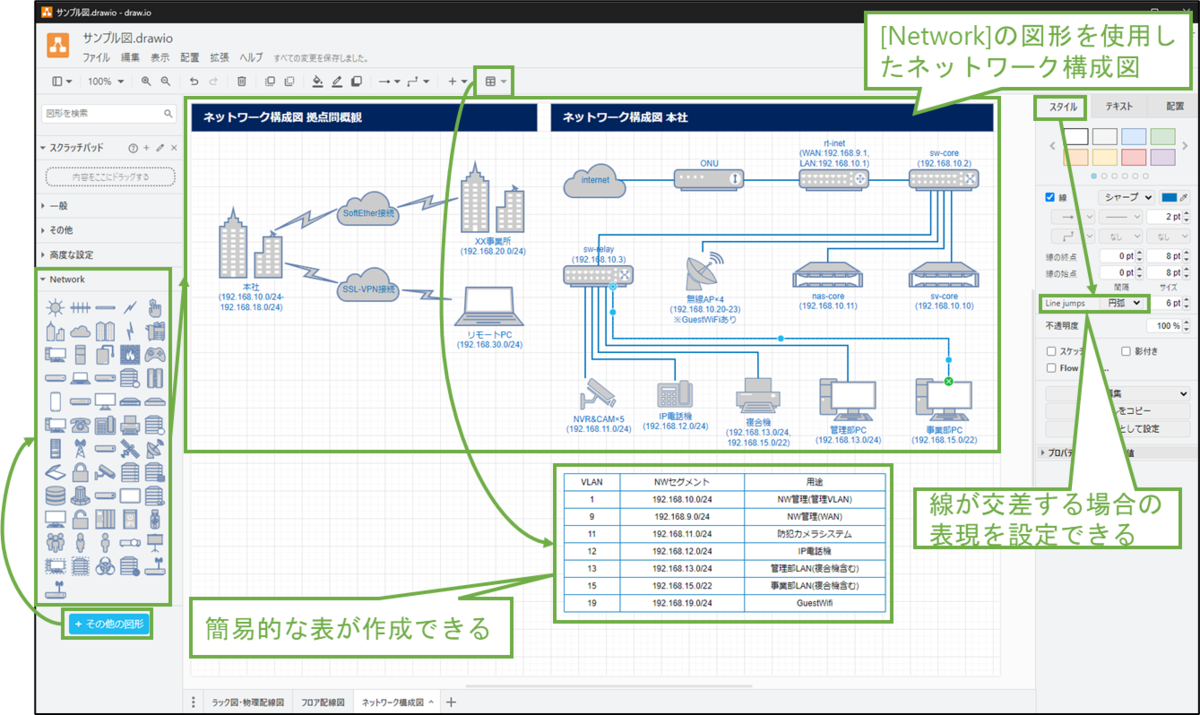
Task: Open the Line jumps 円弧 dropdown
Action: coord(1124,303)
